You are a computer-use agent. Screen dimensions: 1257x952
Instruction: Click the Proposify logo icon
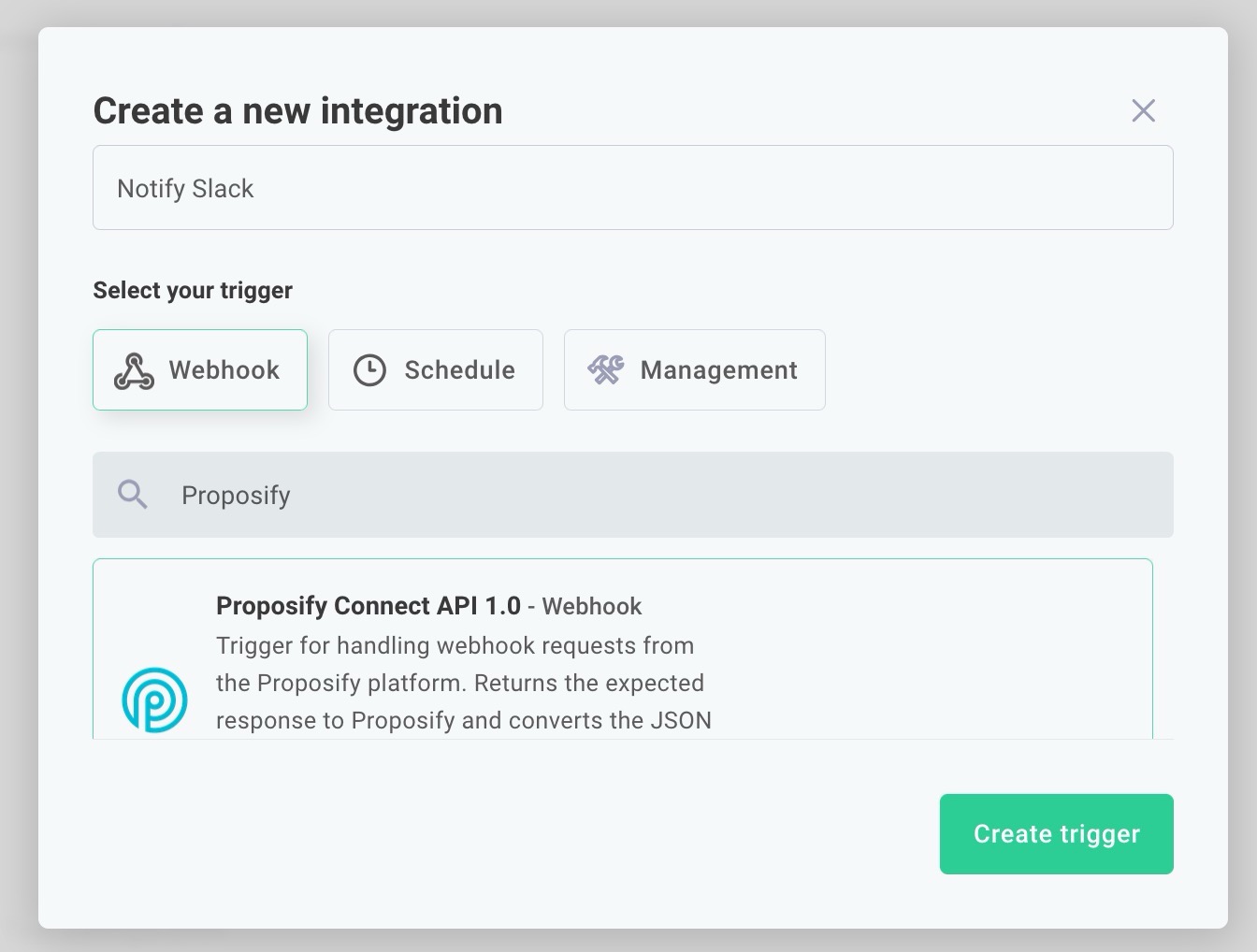pos(154,700)
